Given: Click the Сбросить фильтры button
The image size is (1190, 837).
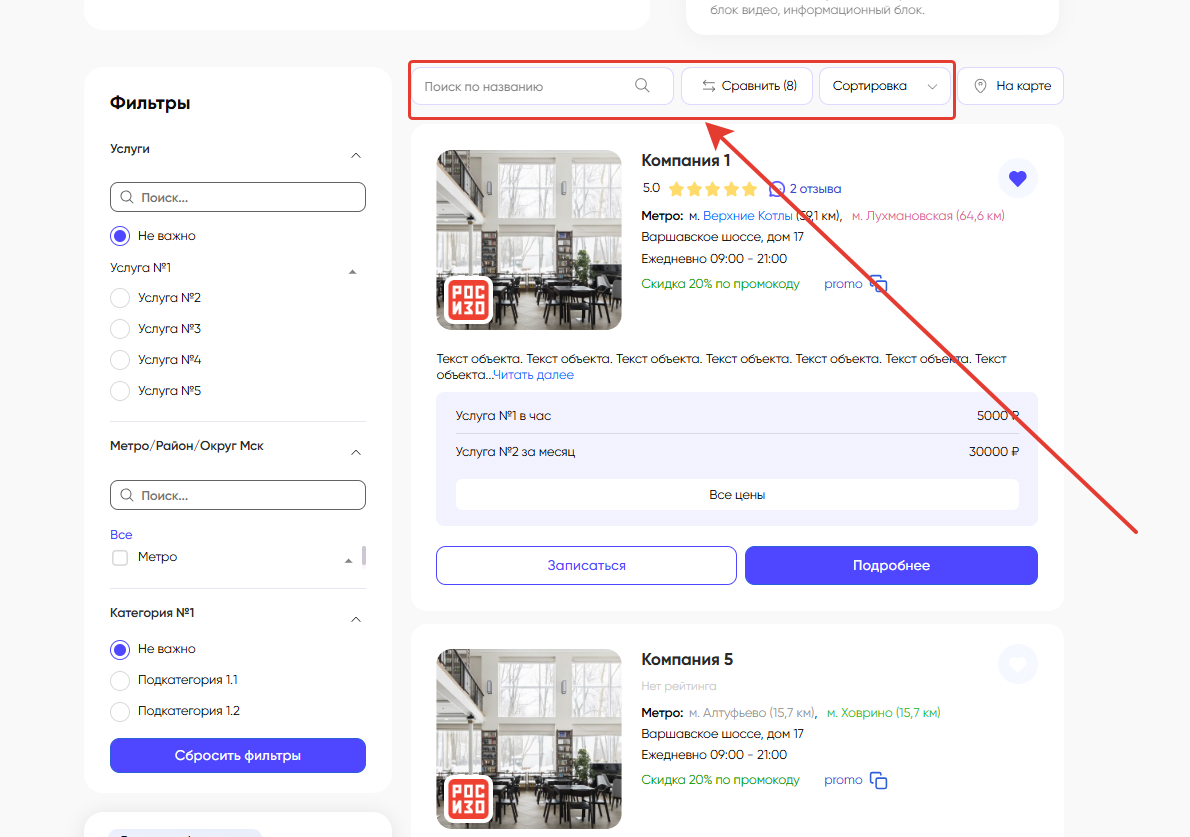Looking at the screenshot, I should tap(237, 756).
